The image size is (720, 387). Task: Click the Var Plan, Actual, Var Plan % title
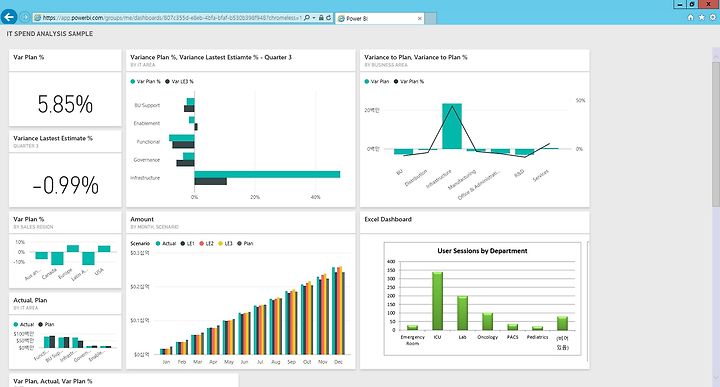point(53,381)
